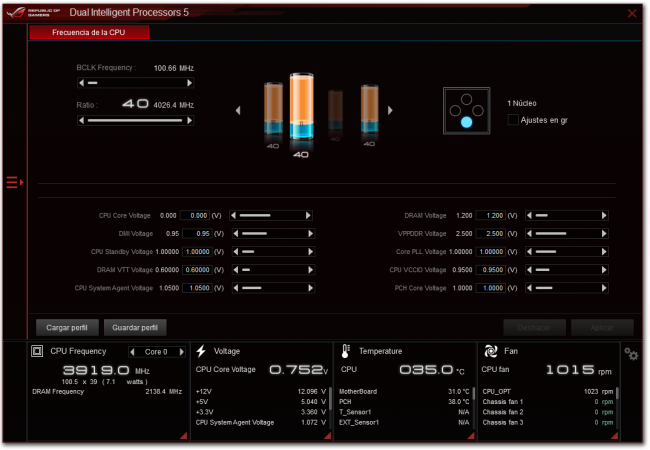Click the DMI Voltage input field
Viewport: 650px width, 450px height.
pyautogui.click(x=197, y=234)
